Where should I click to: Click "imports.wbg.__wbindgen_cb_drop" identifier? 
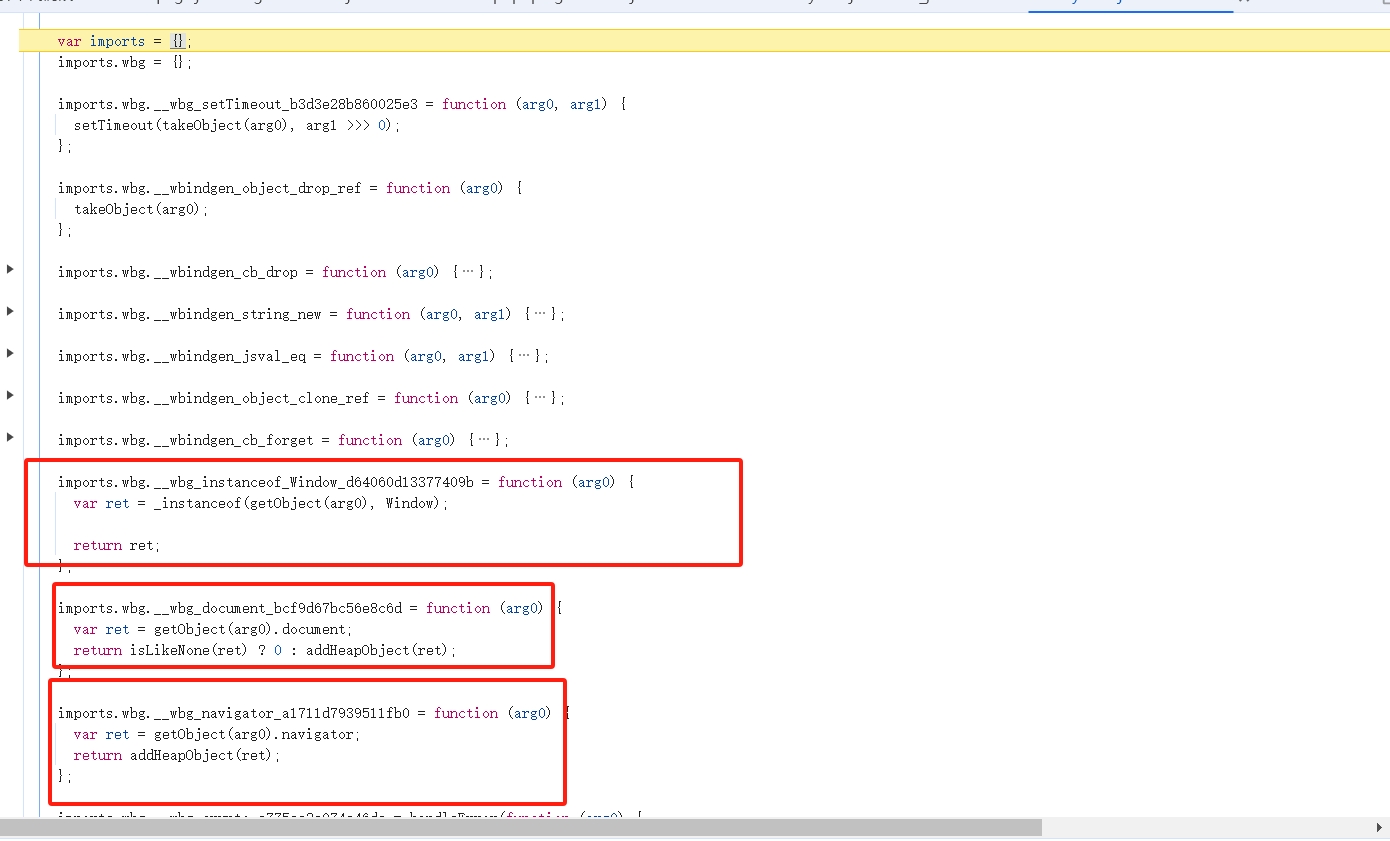[x=177, y=272]
